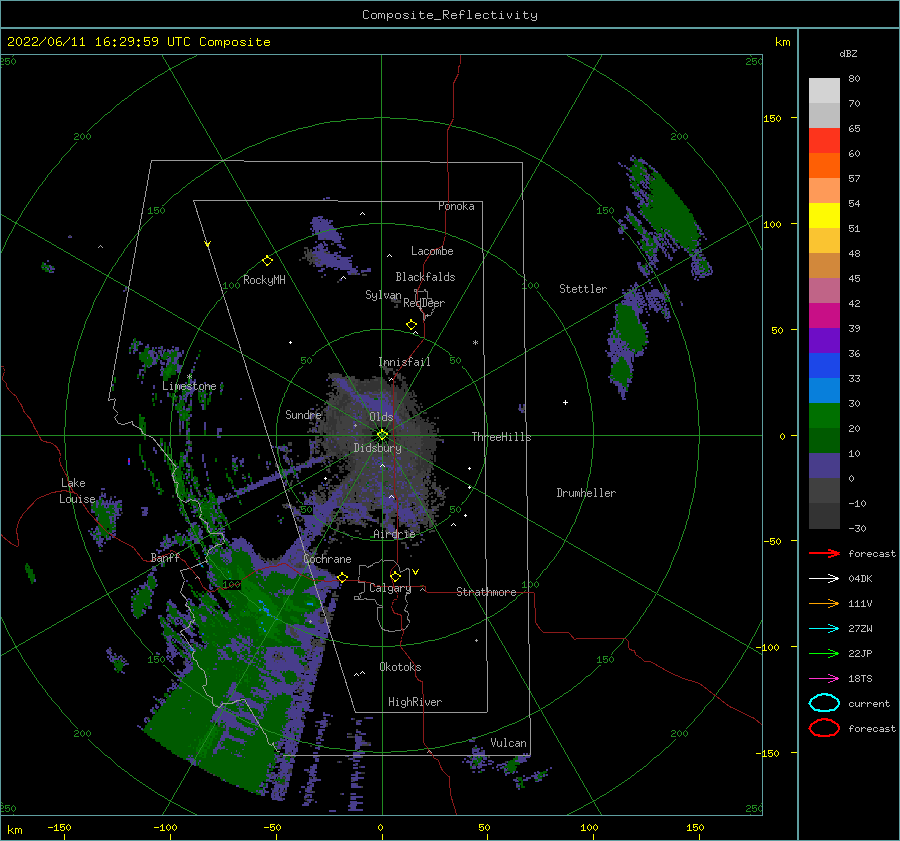900x841 pixels.
Task: Select the Banff label
Action: point(165,557)
